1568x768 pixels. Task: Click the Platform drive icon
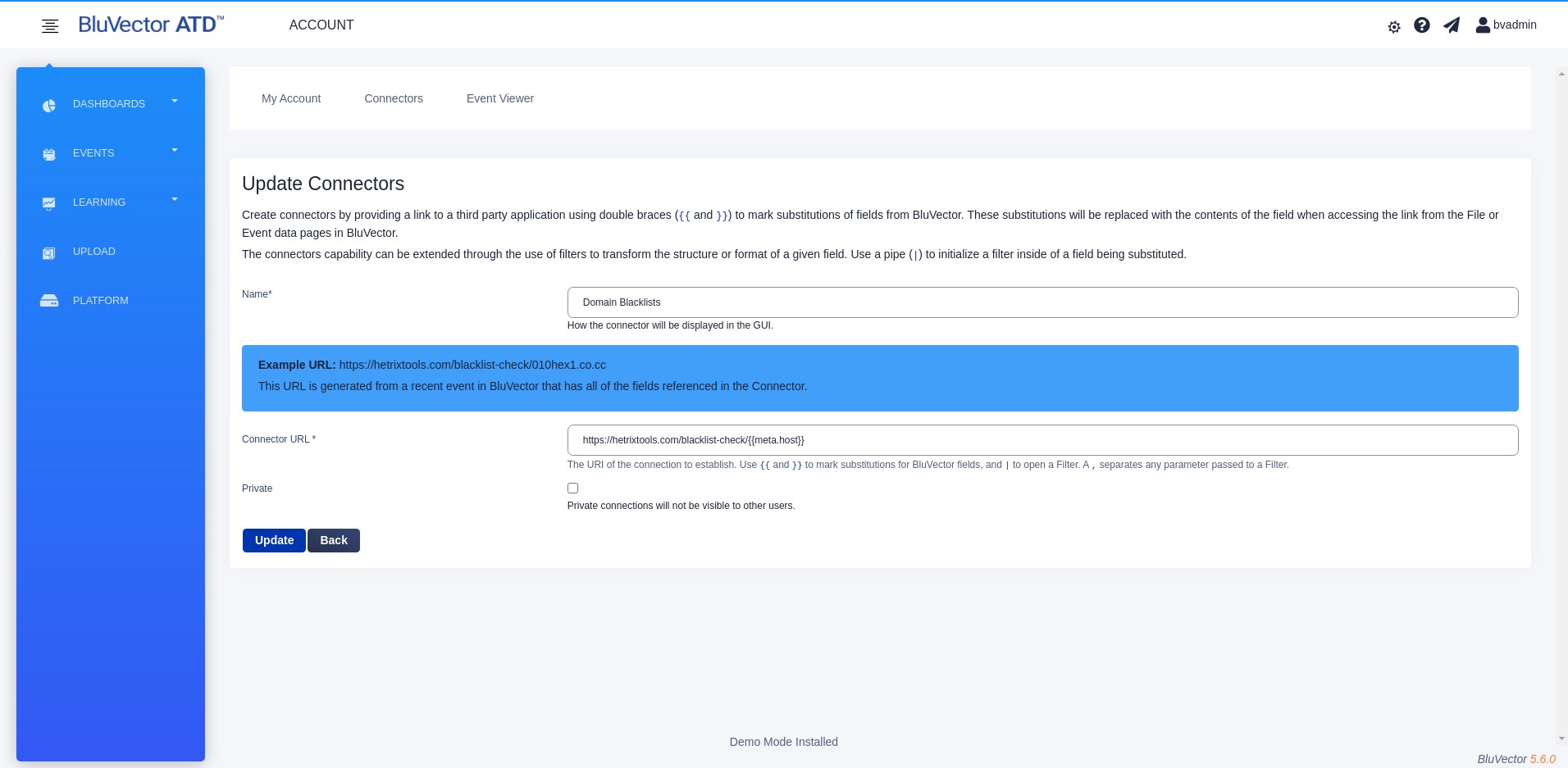(49, 301)
